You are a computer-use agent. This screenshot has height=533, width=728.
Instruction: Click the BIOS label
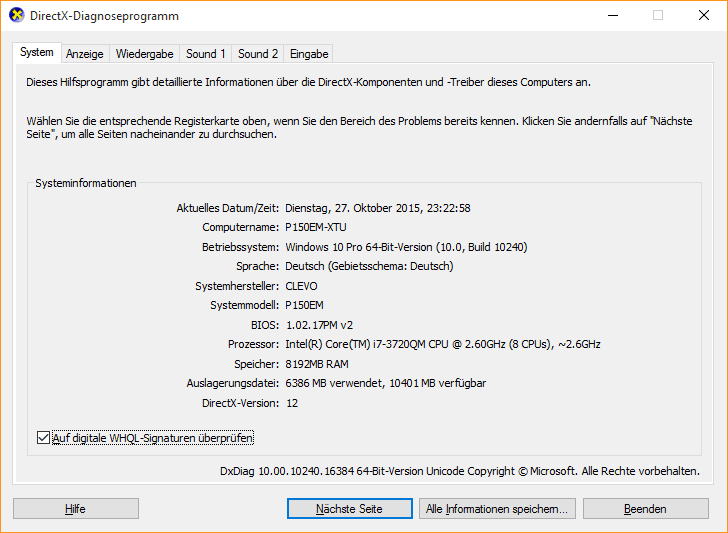265,325
